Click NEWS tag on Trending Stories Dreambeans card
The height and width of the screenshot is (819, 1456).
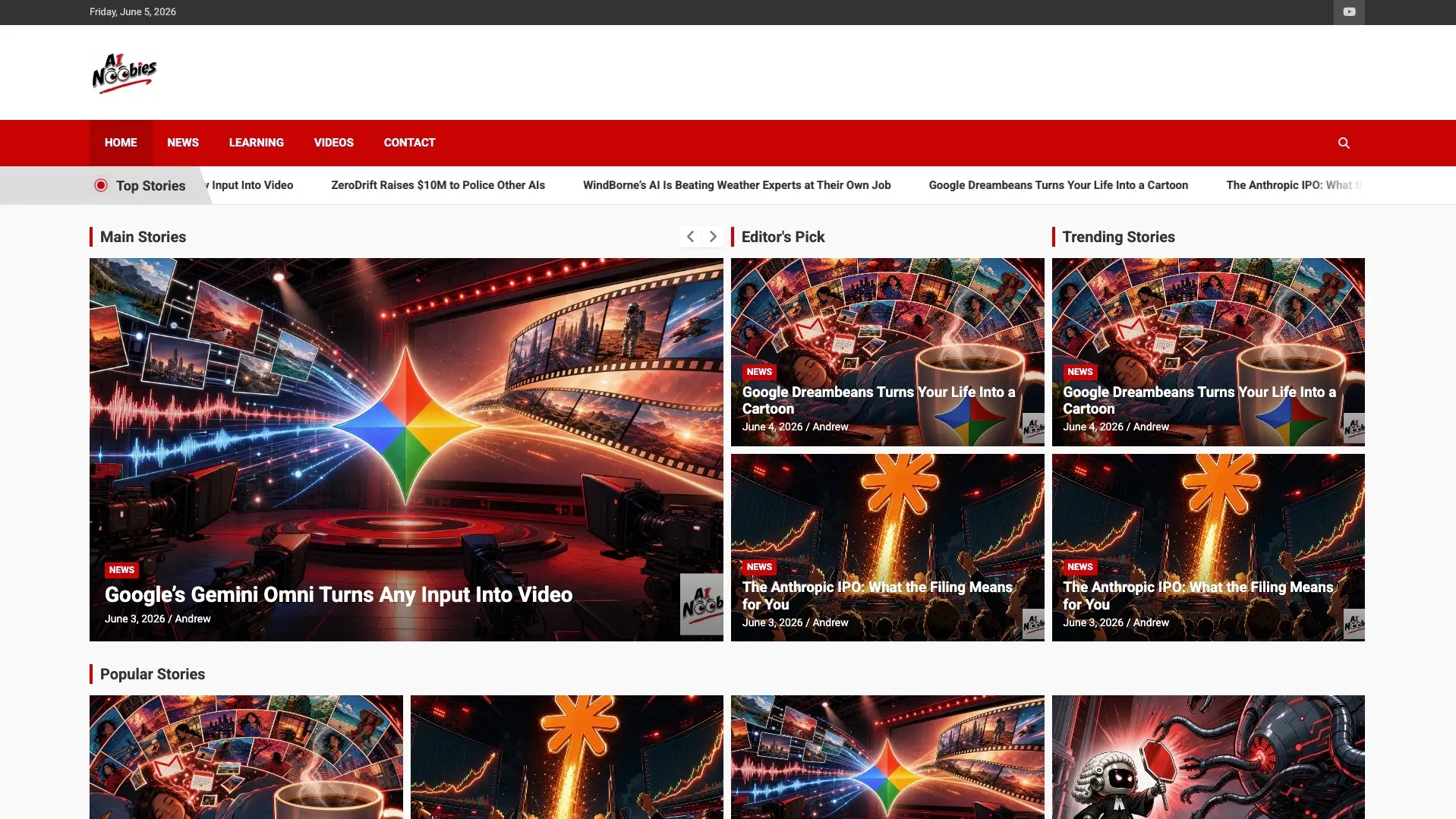1079,372
